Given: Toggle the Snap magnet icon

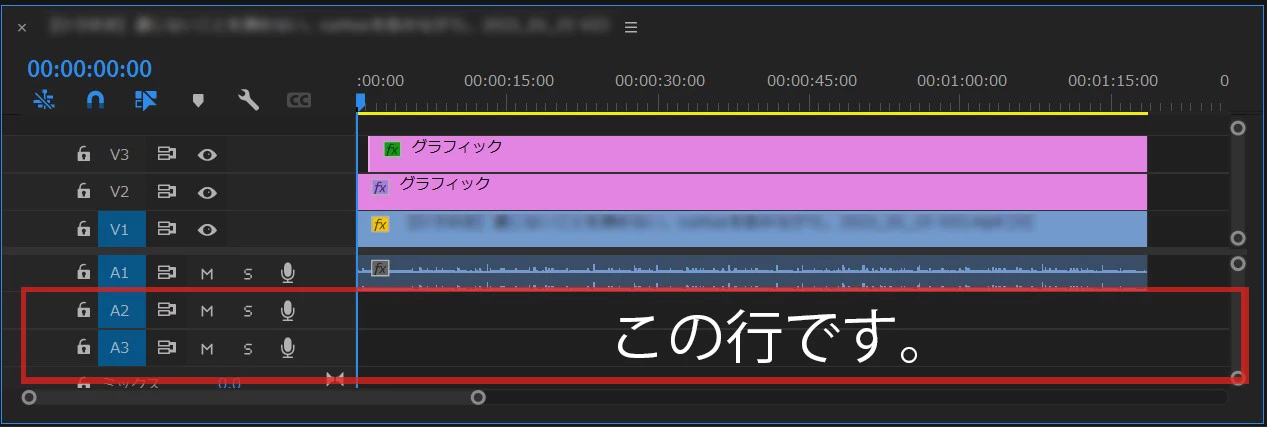Looking at the screenshot, I should [x=95, y=99].
